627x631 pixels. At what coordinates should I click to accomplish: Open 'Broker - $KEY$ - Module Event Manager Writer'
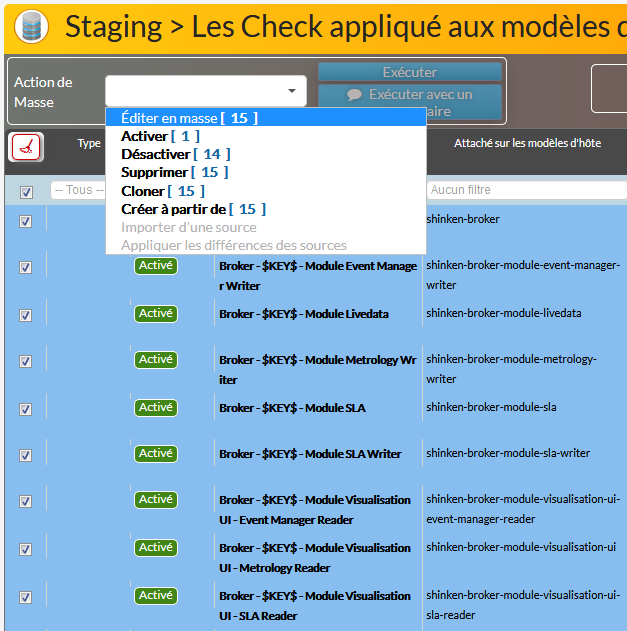[x=318, y=276]
